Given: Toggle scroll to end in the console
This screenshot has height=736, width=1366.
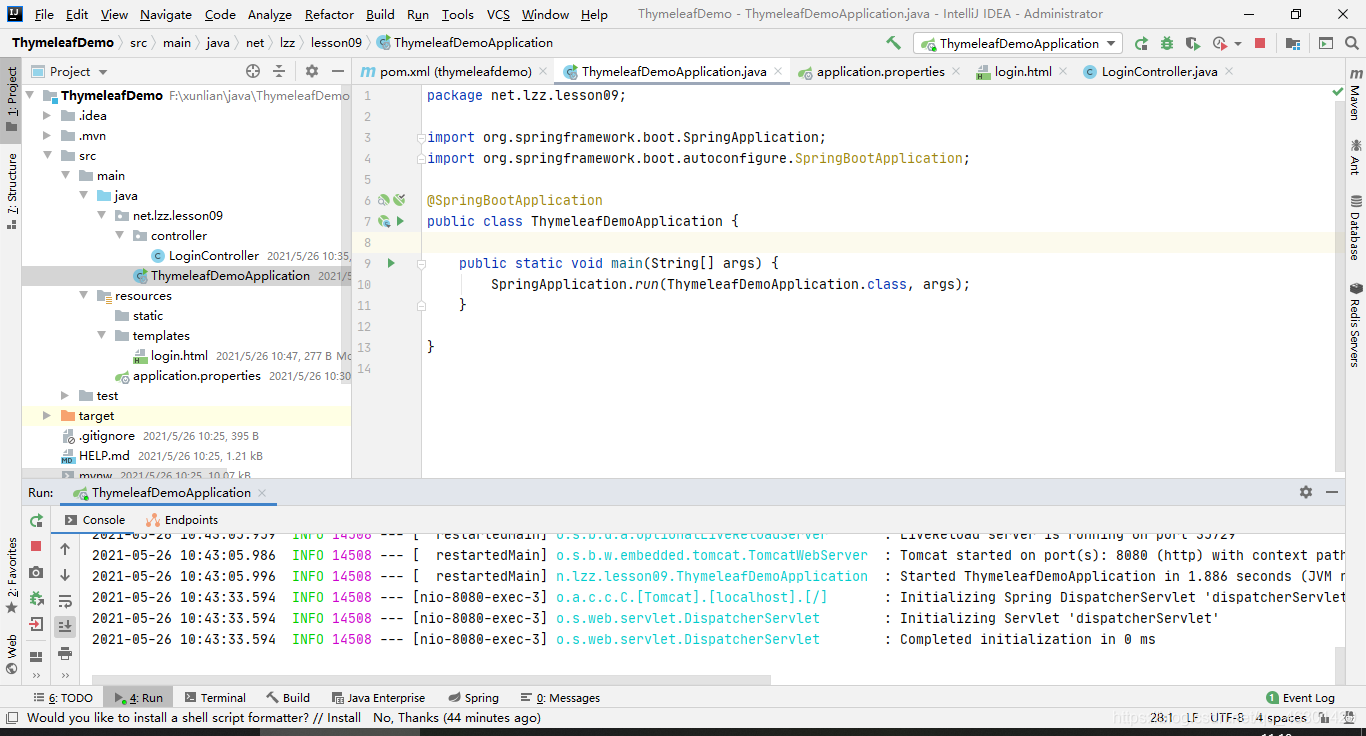Looking at the screenshot, I should tap(65, 627).
